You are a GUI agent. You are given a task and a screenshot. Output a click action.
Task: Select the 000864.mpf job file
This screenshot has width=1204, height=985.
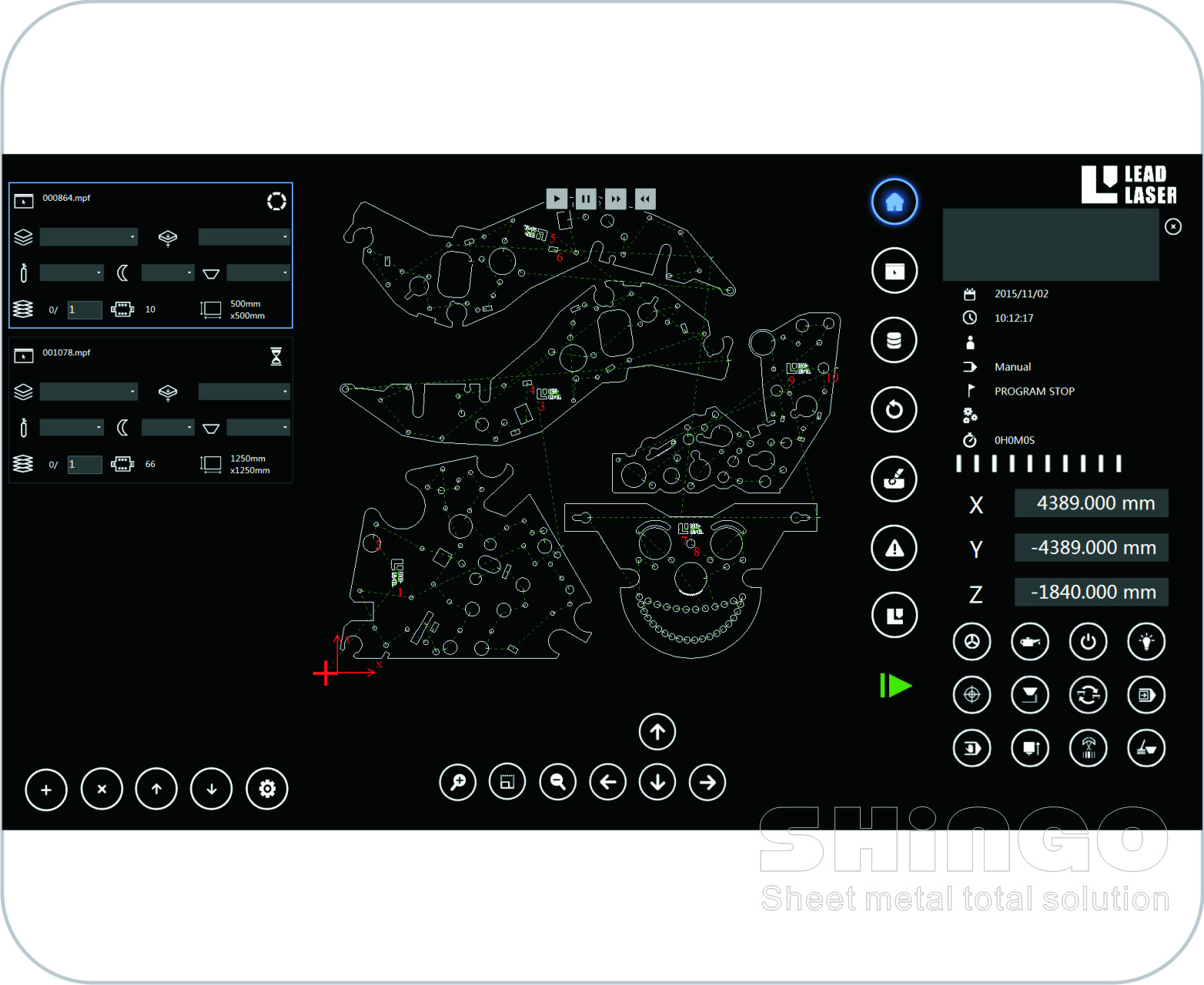pos(66,198)
